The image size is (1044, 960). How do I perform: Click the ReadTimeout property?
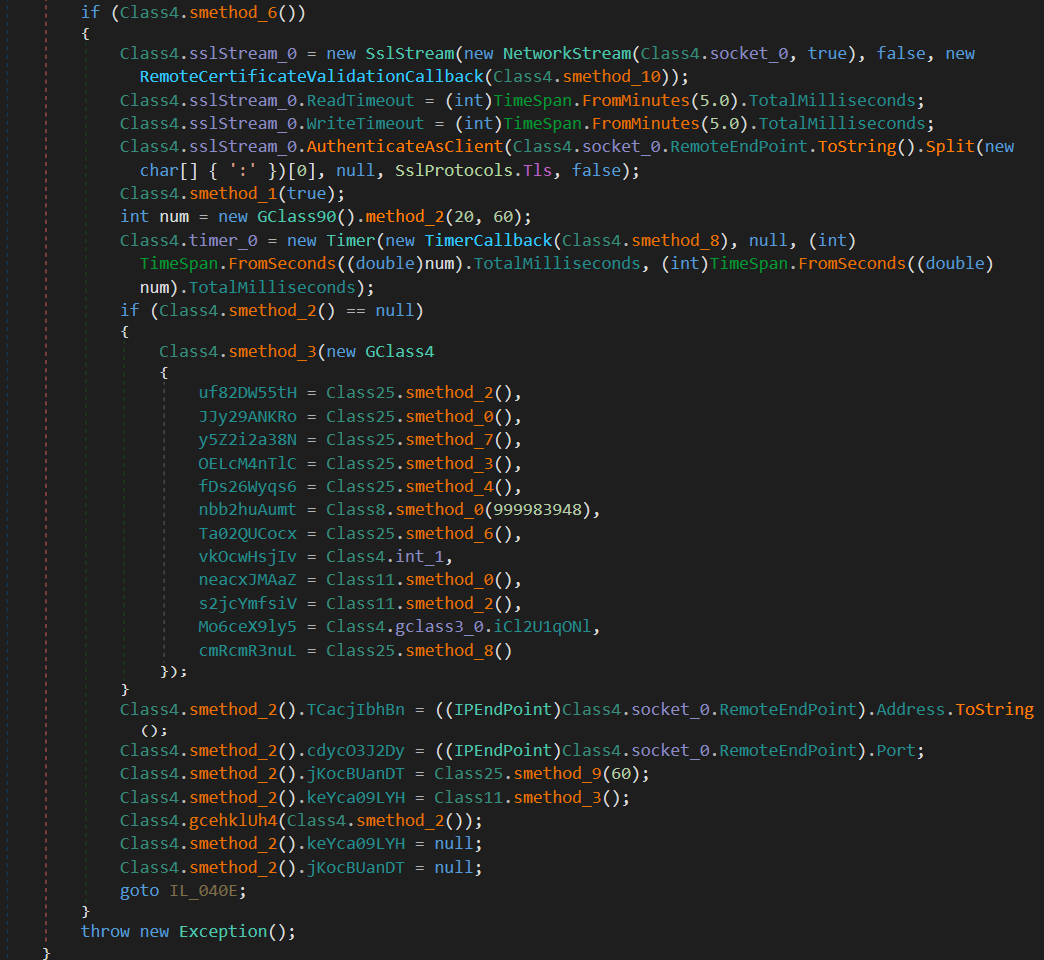360,101
